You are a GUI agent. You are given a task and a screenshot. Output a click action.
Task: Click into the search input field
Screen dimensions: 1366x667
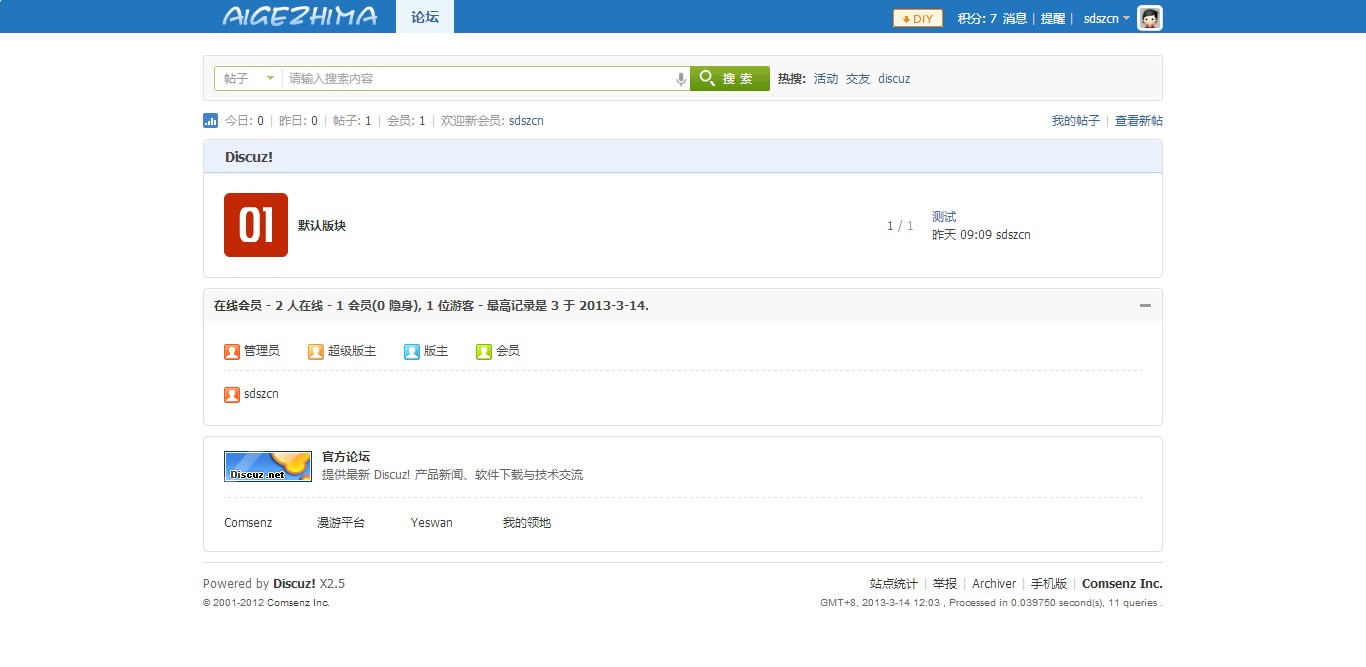[480, 79]
